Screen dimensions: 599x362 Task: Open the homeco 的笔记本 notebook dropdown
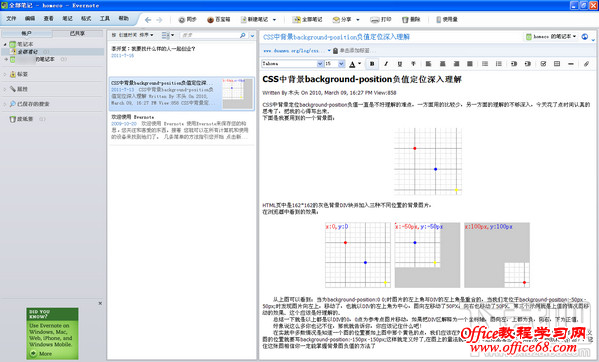[550, 37]
